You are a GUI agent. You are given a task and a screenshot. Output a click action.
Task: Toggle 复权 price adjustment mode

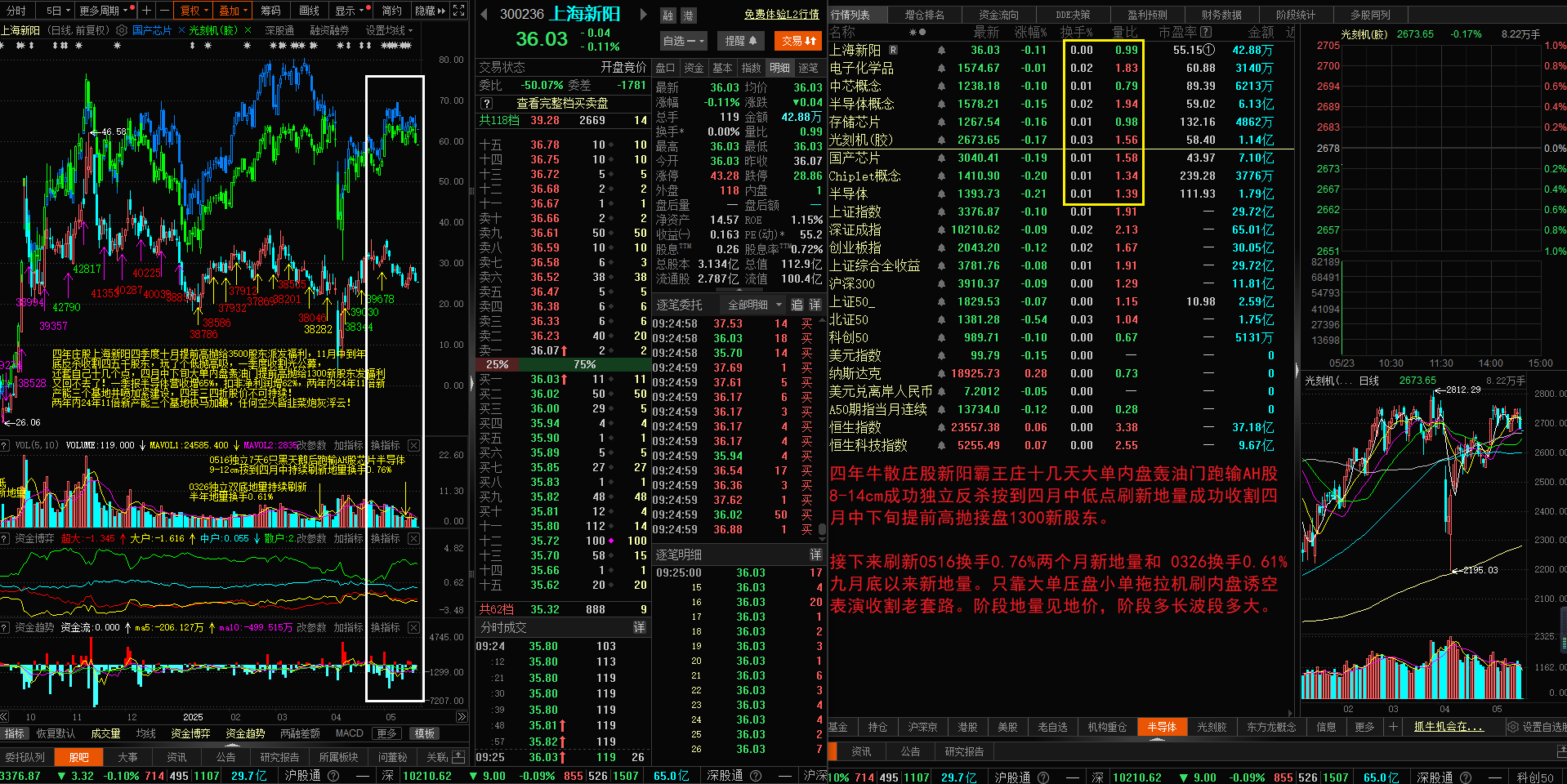193,11
